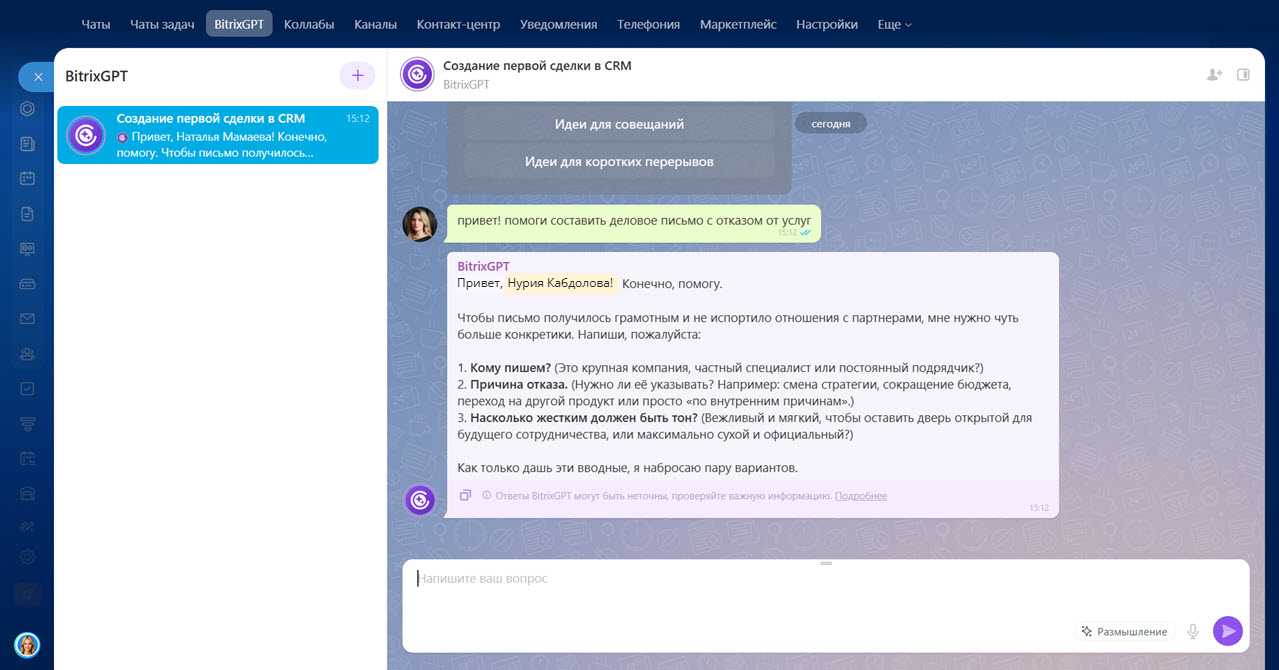Click bold text Насколько жестким должен быть тон?
1279x670 pixels.
click(583, 418)
